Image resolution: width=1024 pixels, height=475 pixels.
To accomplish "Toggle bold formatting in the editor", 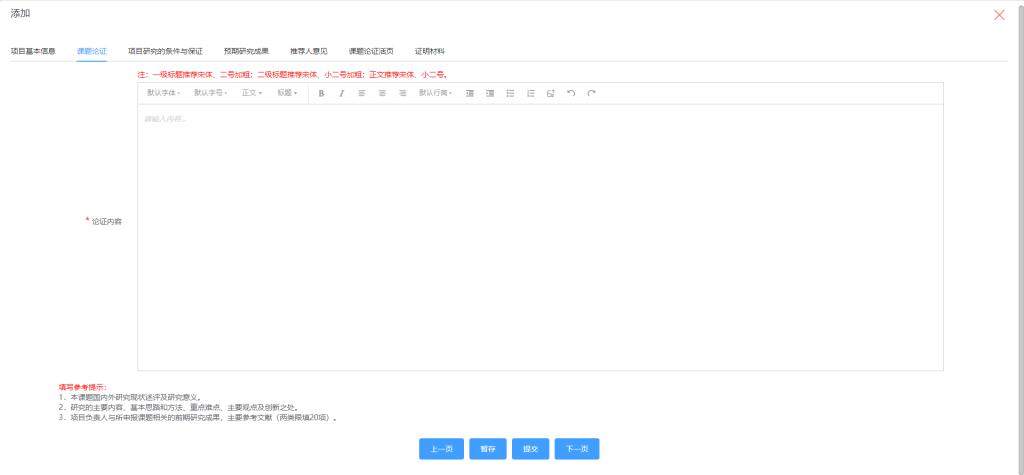I will pos(321,93).
